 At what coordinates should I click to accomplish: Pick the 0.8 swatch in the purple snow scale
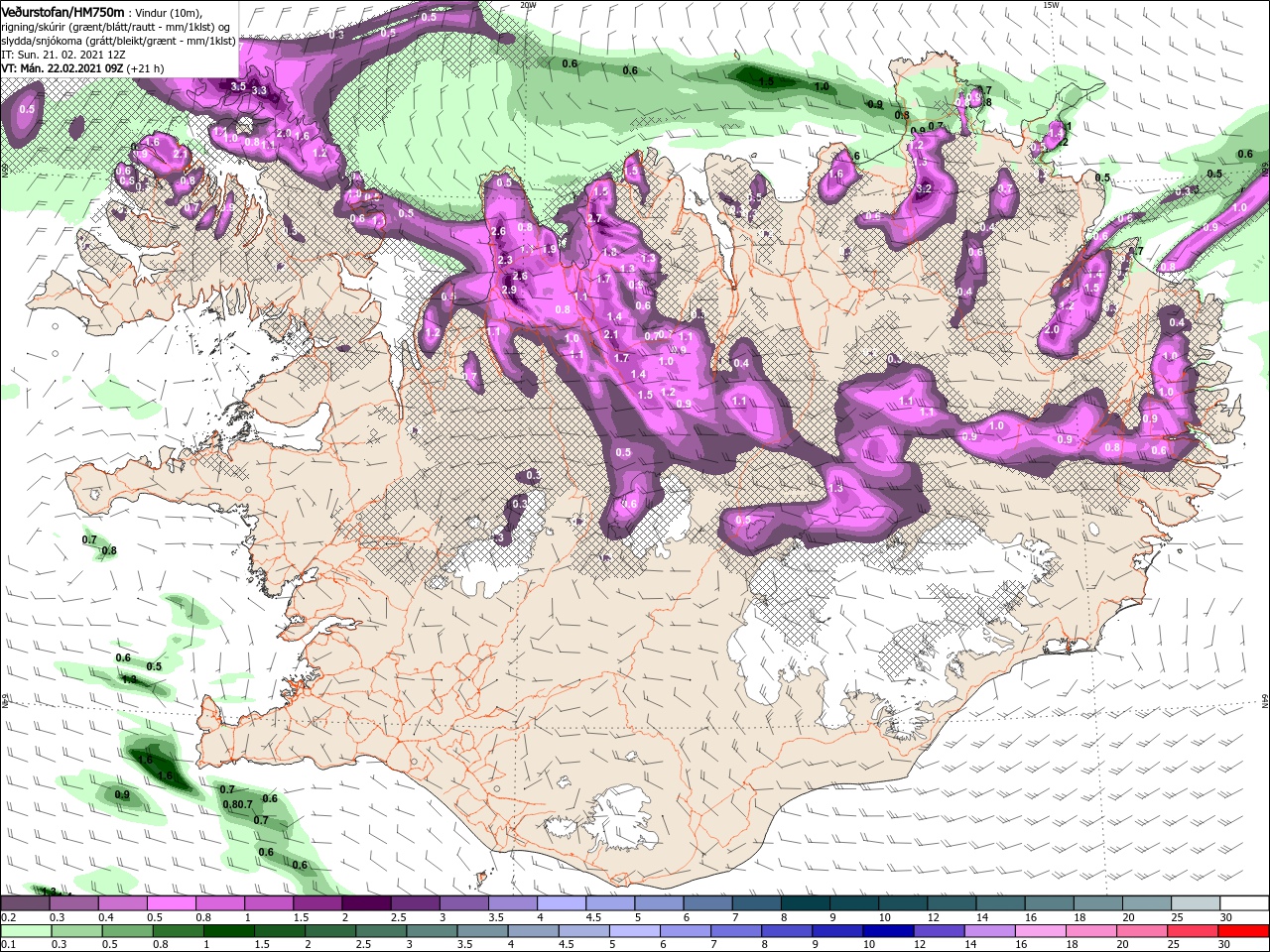(219, 903)
